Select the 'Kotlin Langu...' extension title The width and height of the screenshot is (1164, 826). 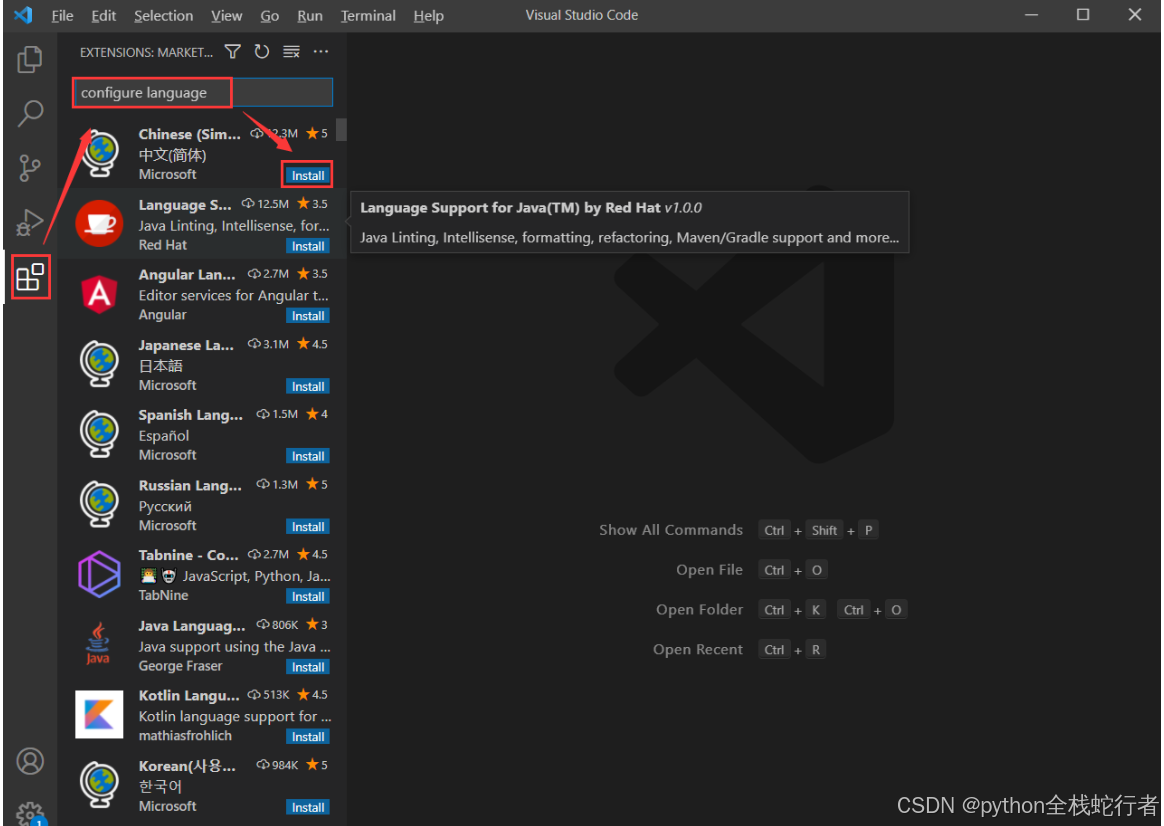[x=189, y=695]
